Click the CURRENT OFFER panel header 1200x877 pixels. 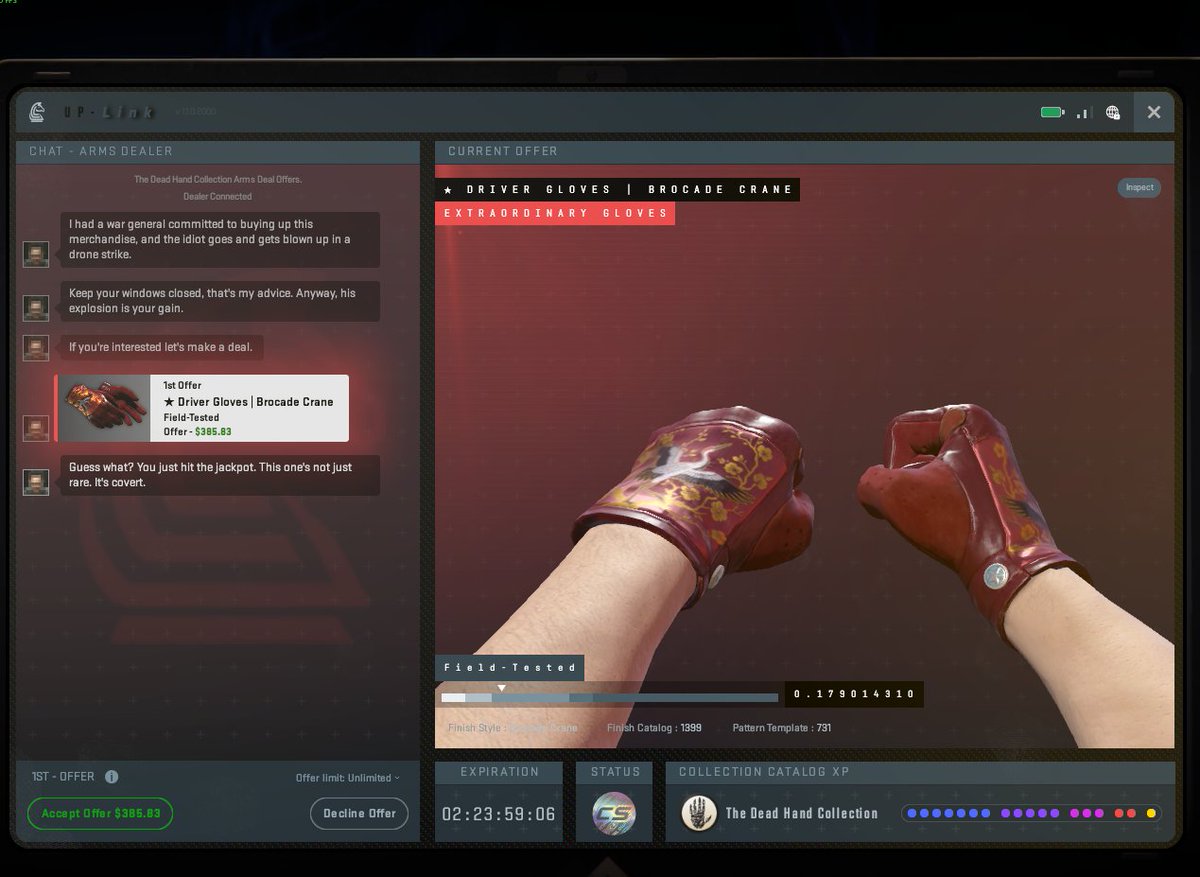click(804, 151)
